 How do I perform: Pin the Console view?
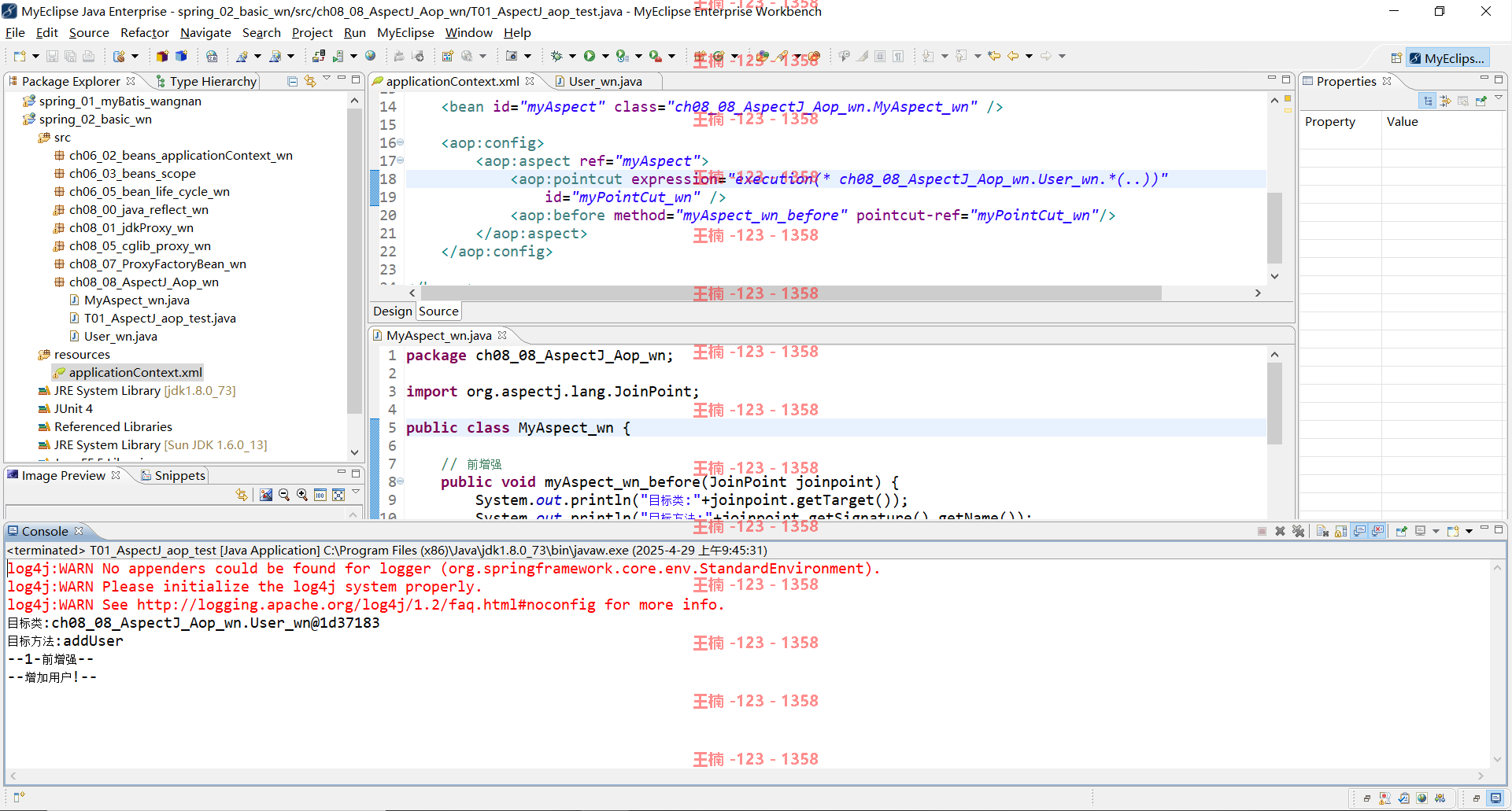1401,531
